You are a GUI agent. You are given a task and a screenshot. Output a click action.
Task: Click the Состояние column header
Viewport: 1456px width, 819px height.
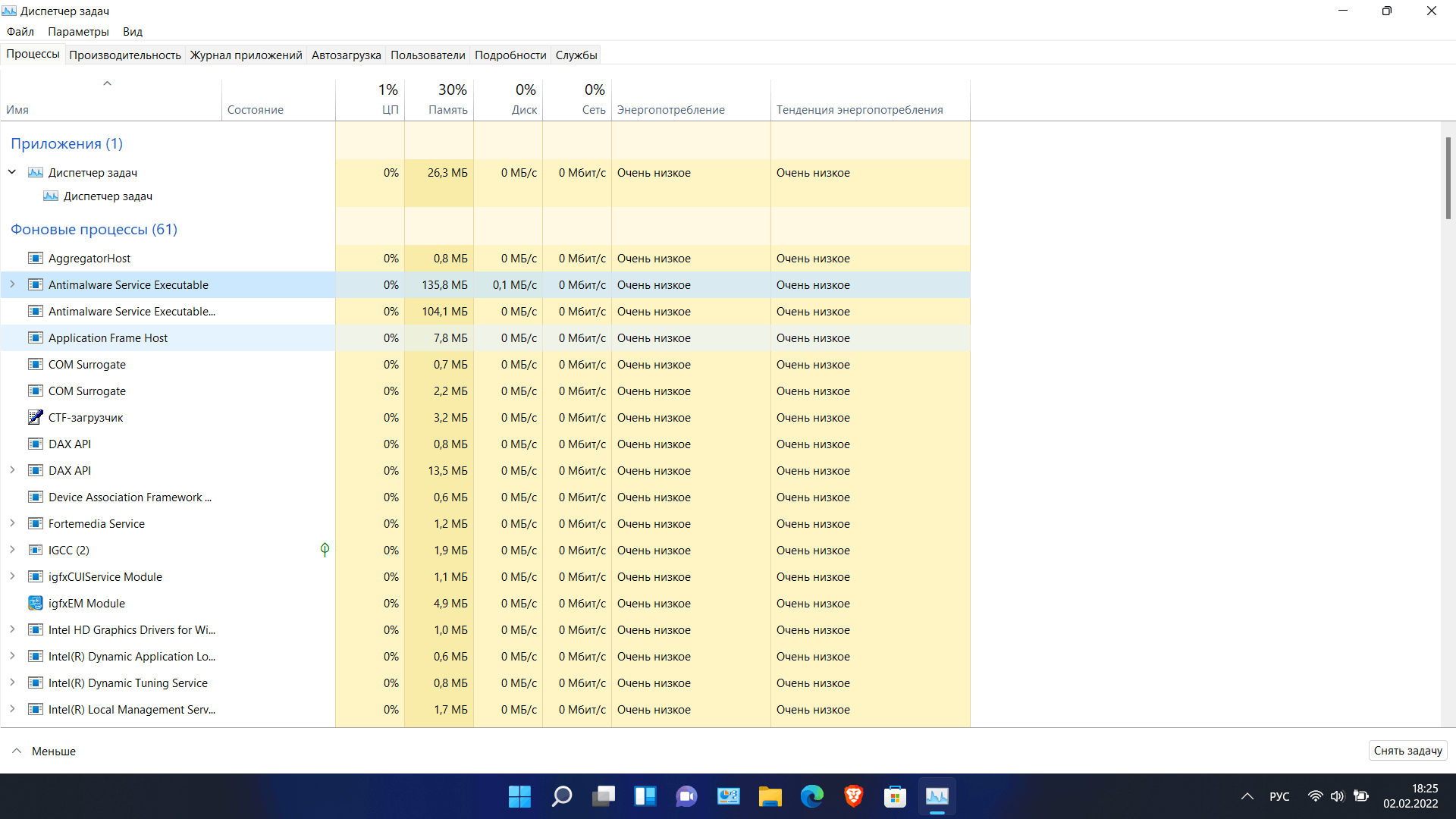[278, 99]
